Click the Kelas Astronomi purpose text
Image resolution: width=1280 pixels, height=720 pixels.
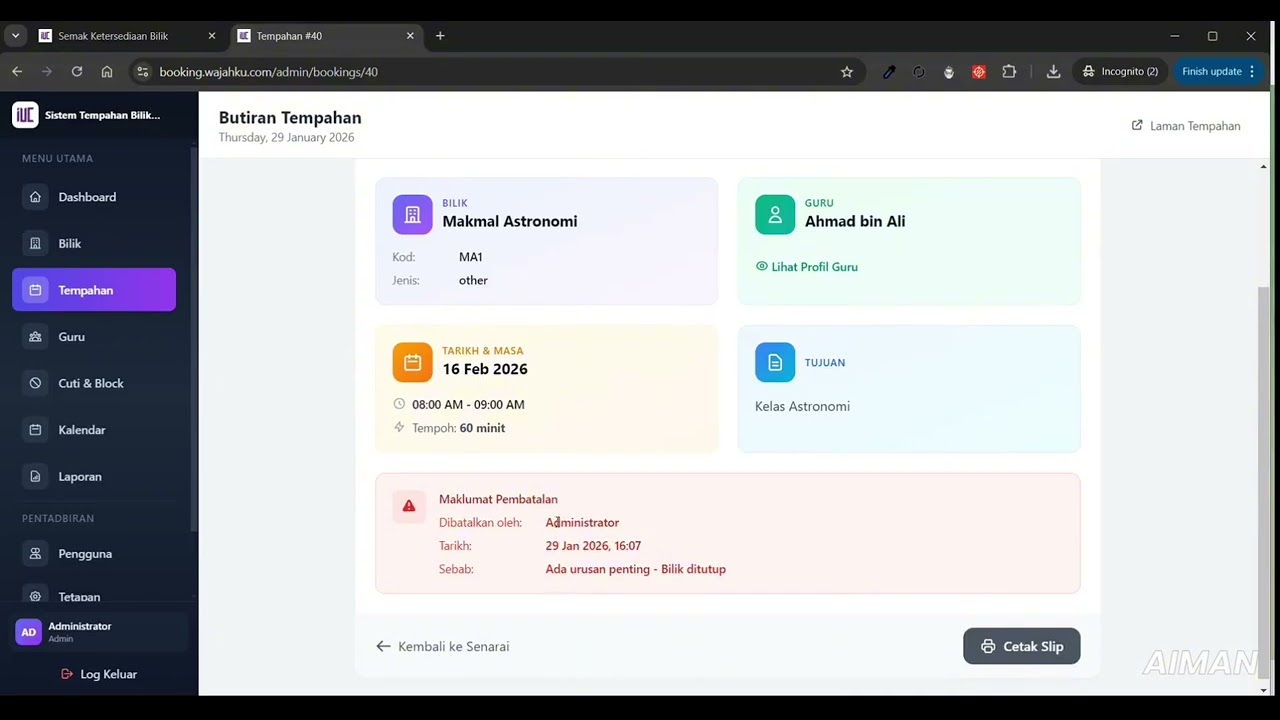(802, 406)
